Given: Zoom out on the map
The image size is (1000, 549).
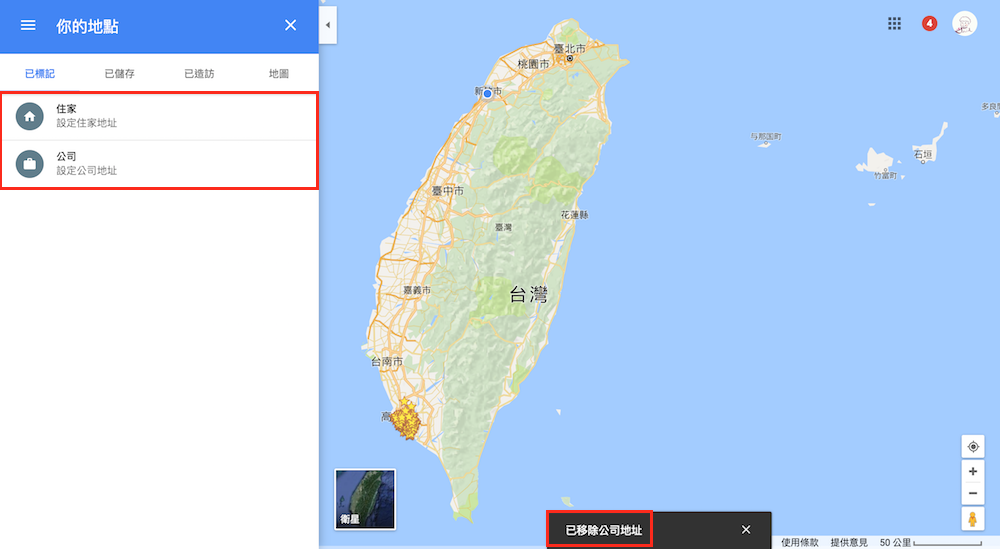Looking at the screenshot, I should 973,494.
